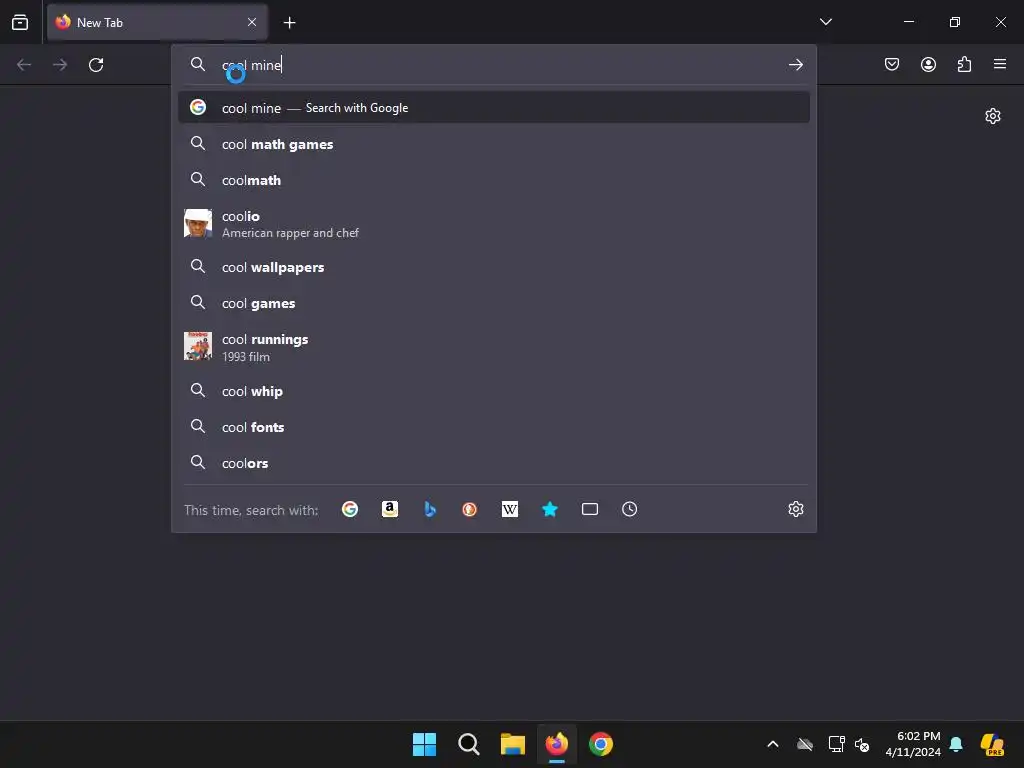Open notification bell in taskbar
1024x768 pixels.
click(x=956, y=744)
